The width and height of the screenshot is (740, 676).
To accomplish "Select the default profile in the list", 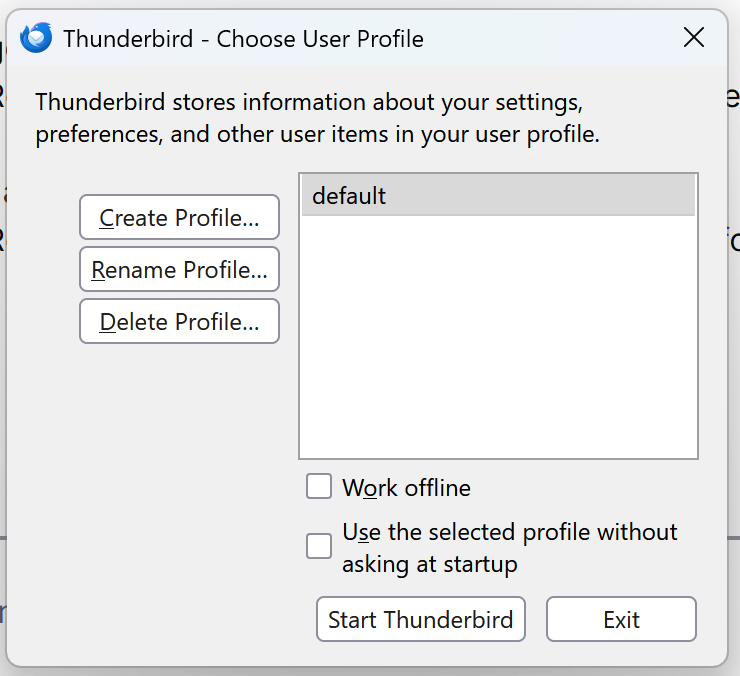I will (498, 196).
